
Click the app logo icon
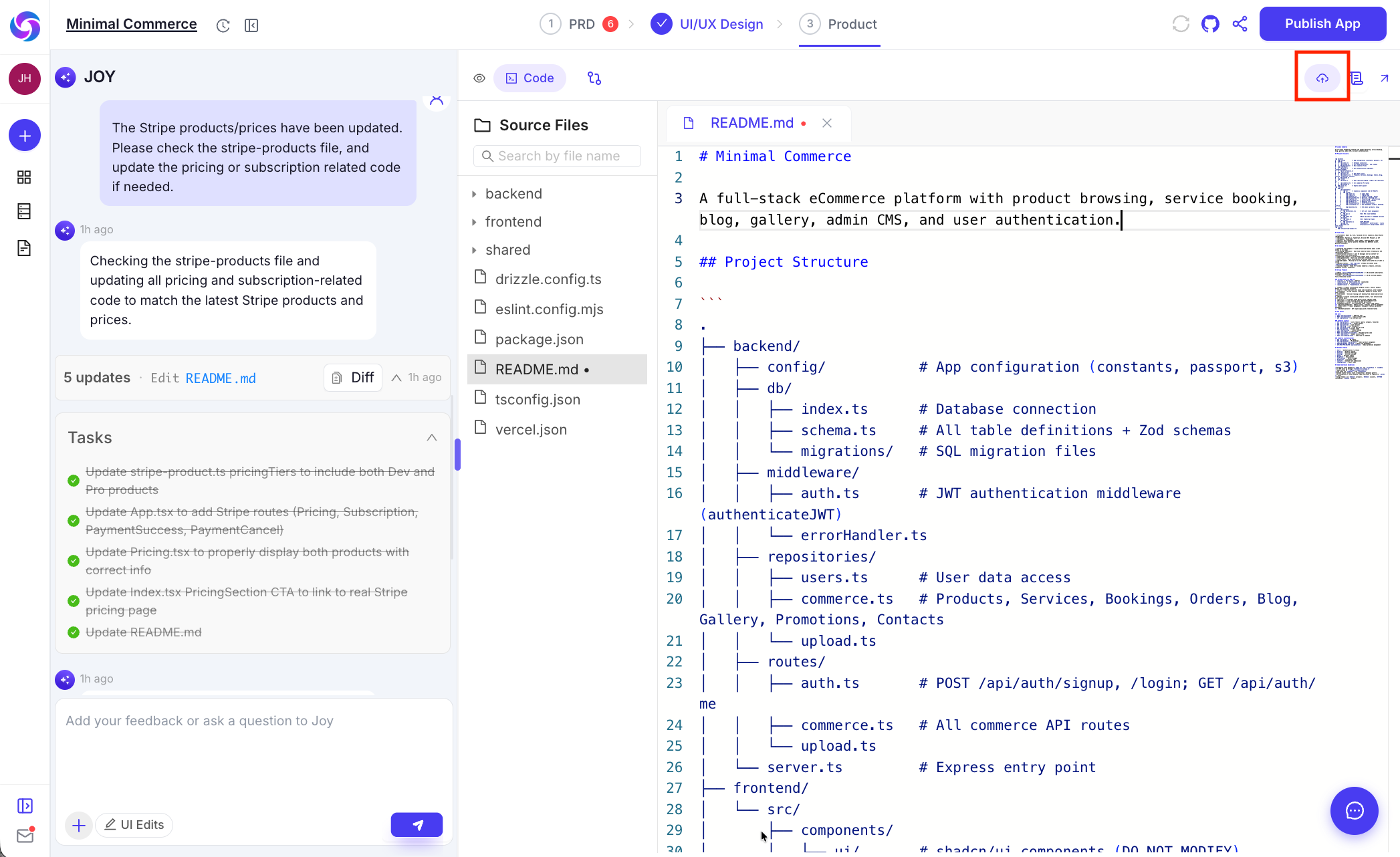coord(25,26)
